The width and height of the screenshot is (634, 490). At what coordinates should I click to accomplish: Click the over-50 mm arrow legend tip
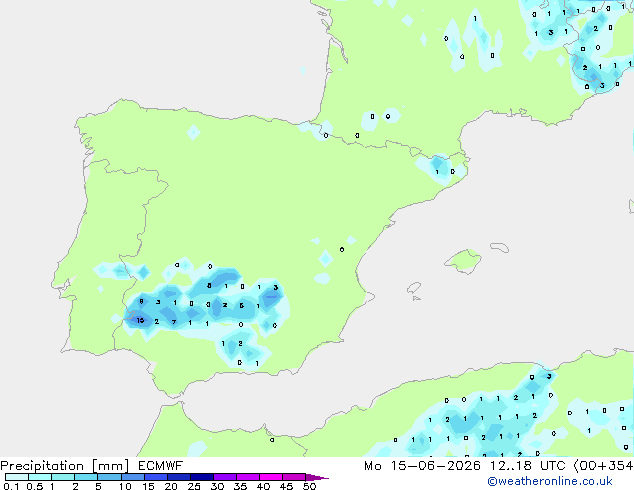coord(317,477)
